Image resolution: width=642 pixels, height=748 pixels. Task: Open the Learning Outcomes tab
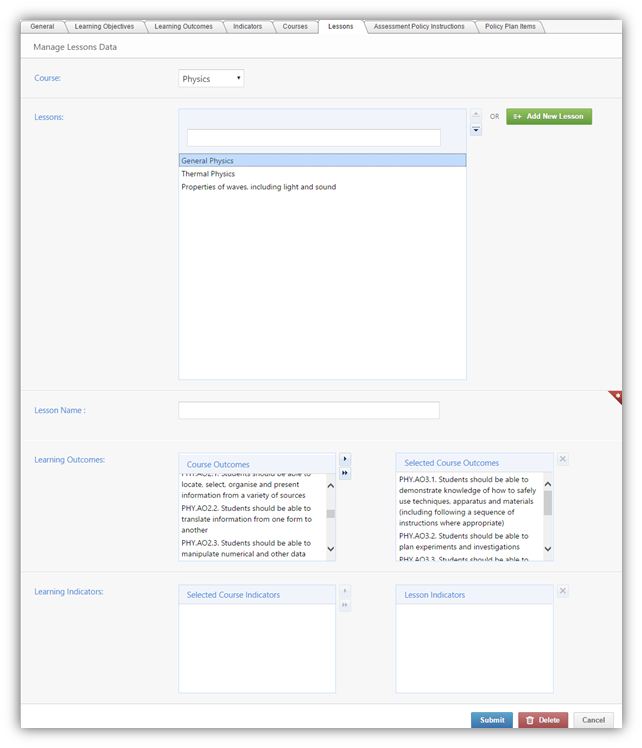[x=184, y=27]
